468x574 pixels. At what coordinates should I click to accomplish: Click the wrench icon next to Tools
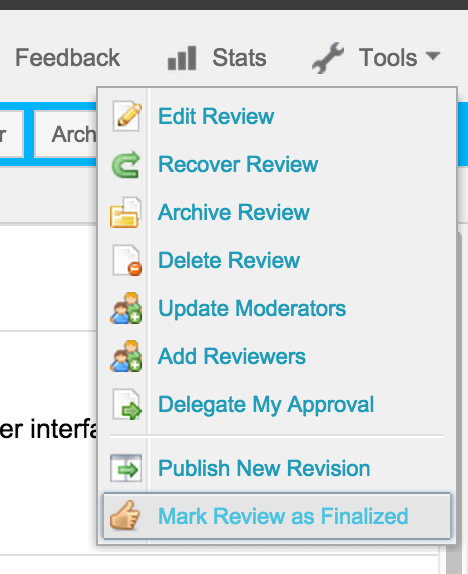[x=328, y=57]
